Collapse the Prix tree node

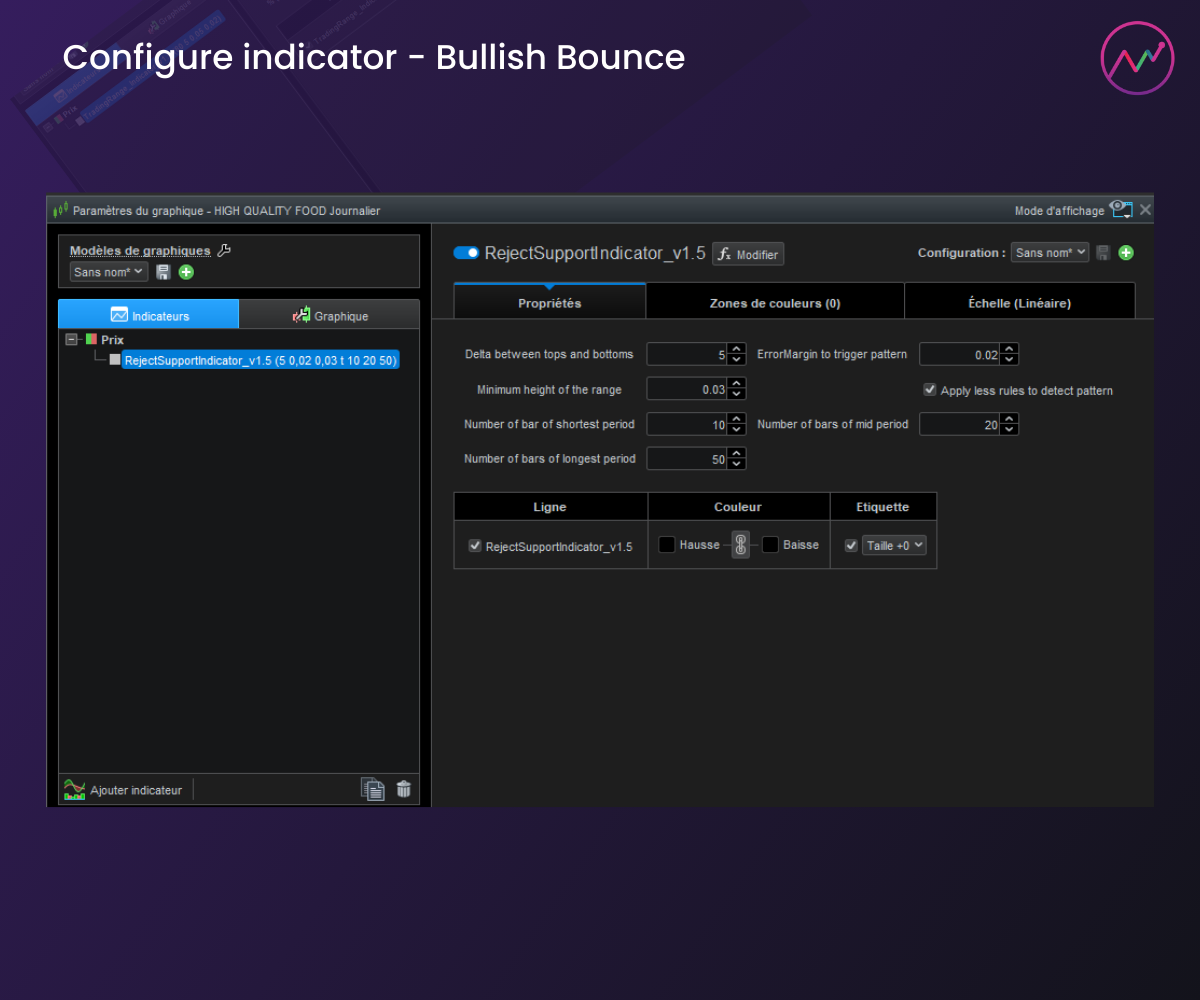(71, 340)
